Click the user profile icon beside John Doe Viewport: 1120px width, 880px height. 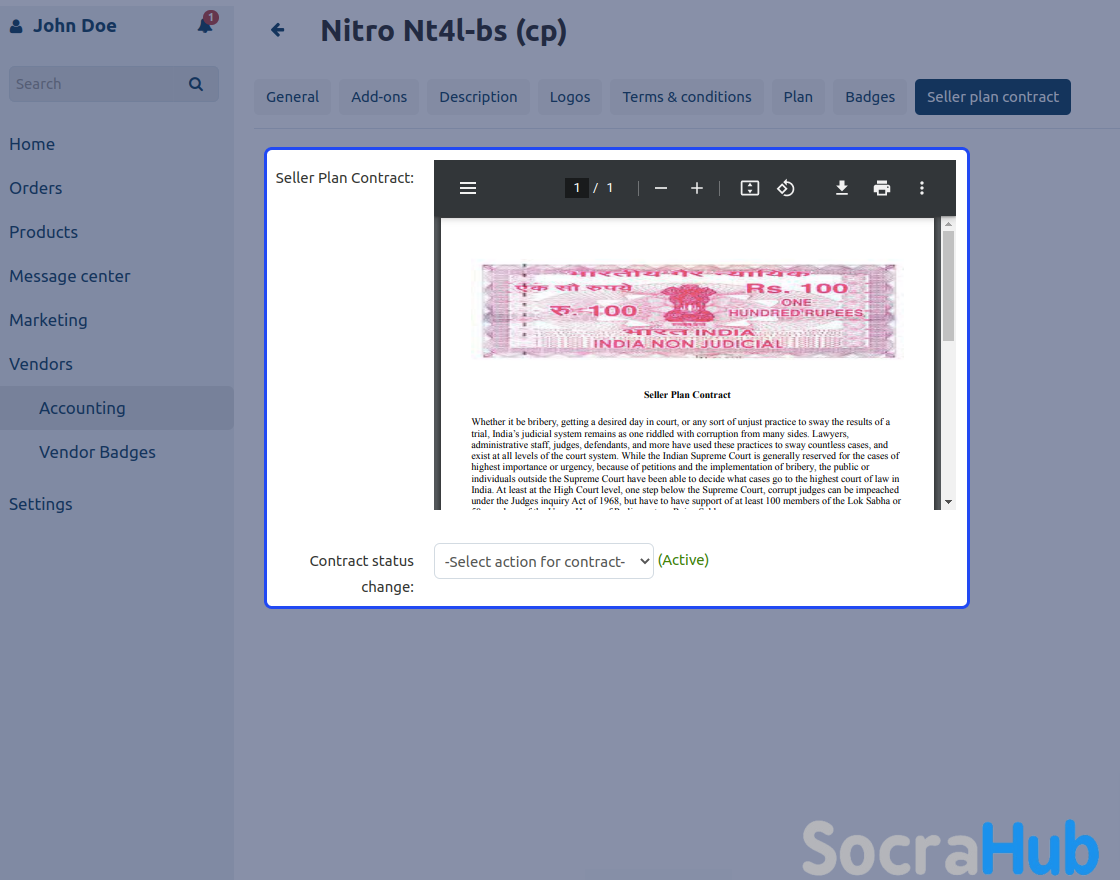[x=16, y=26]
